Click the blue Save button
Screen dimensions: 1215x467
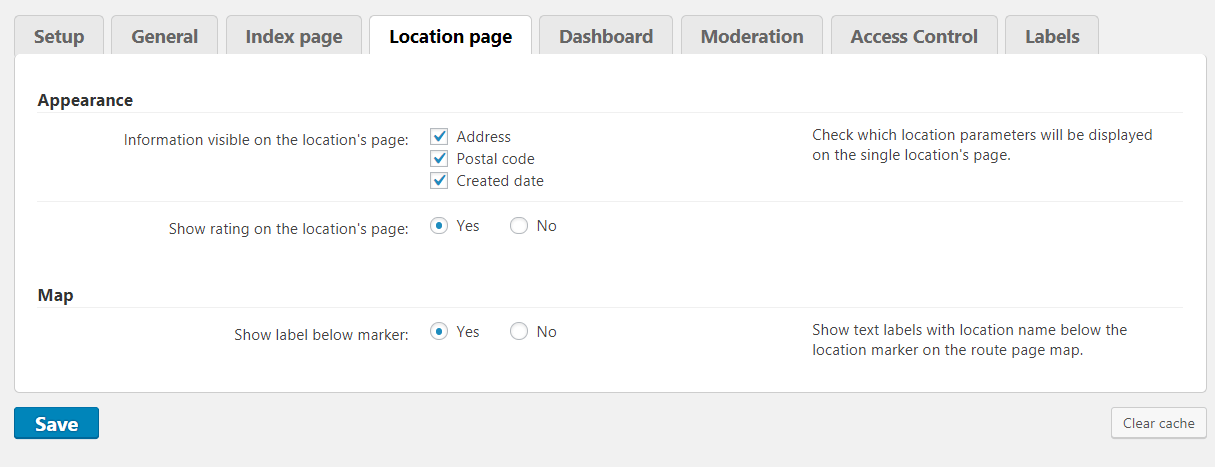(56, 423)
